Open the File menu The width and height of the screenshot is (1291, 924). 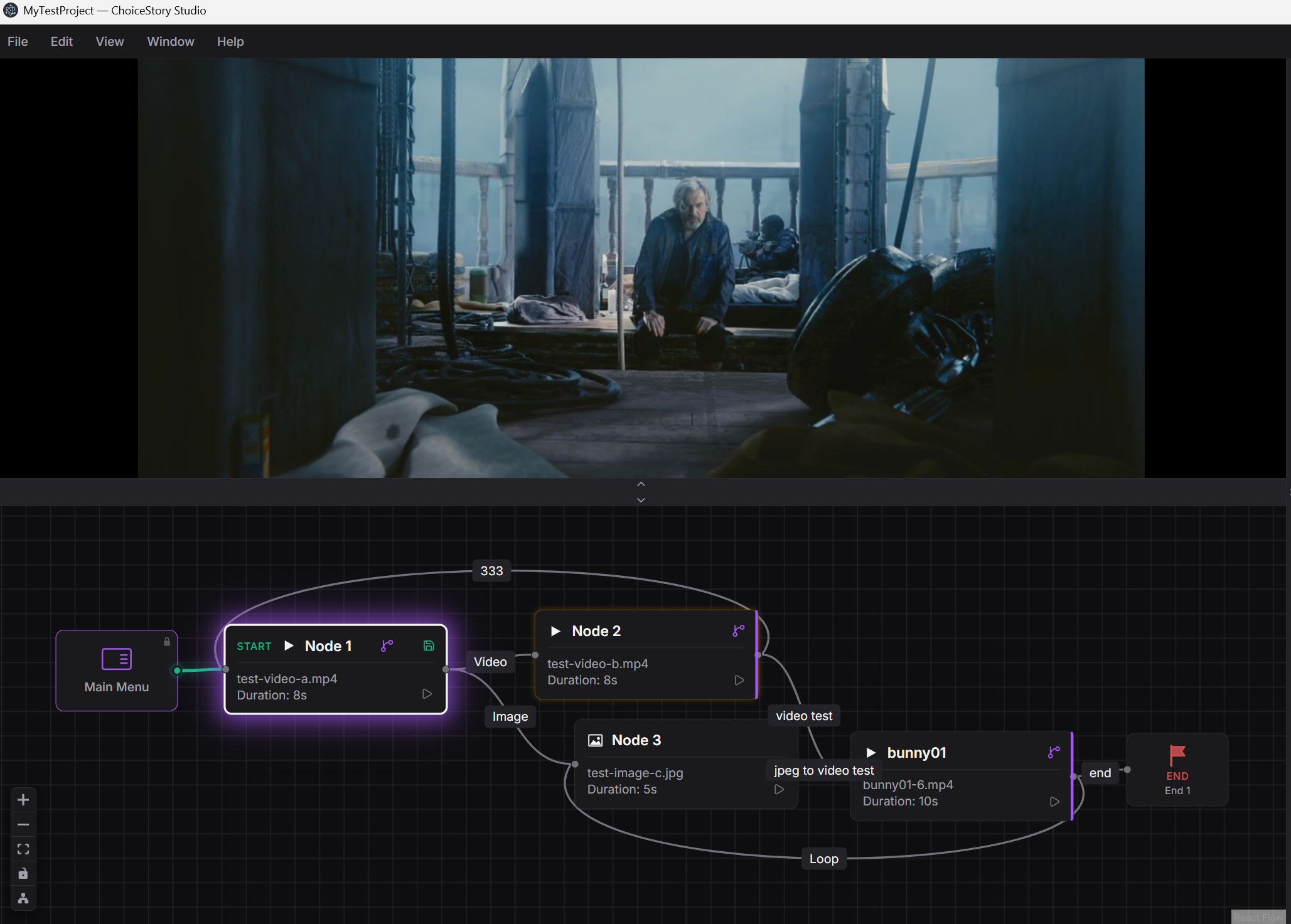[x=18, y=41]
